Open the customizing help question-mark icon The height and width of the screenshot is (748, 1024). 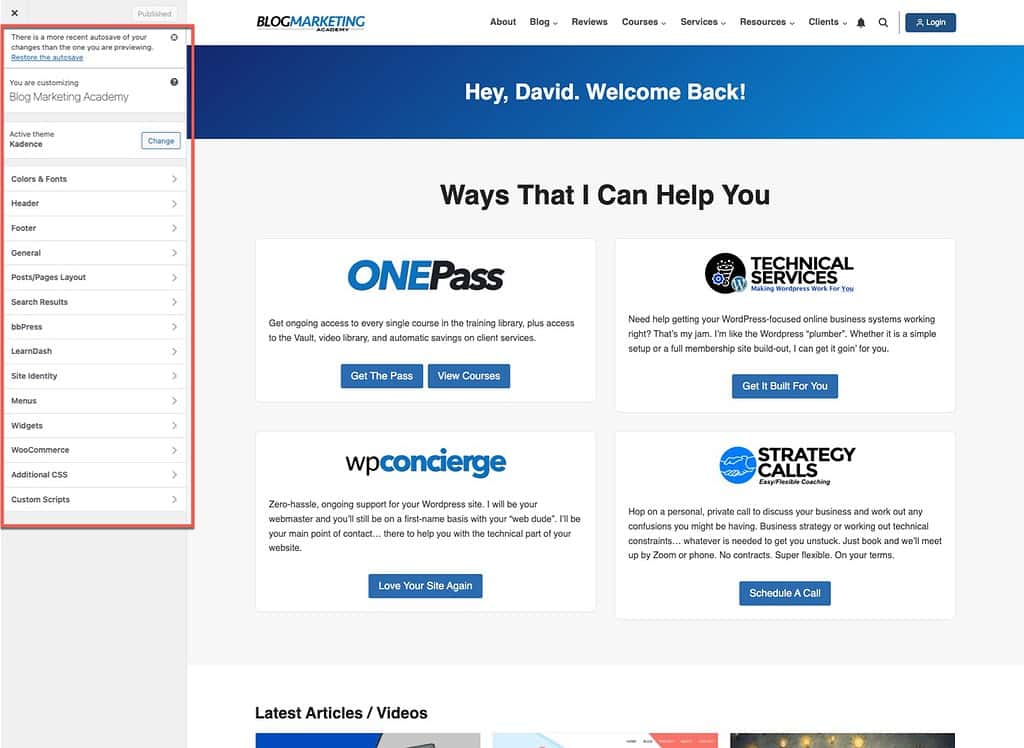tap(174, 82)
